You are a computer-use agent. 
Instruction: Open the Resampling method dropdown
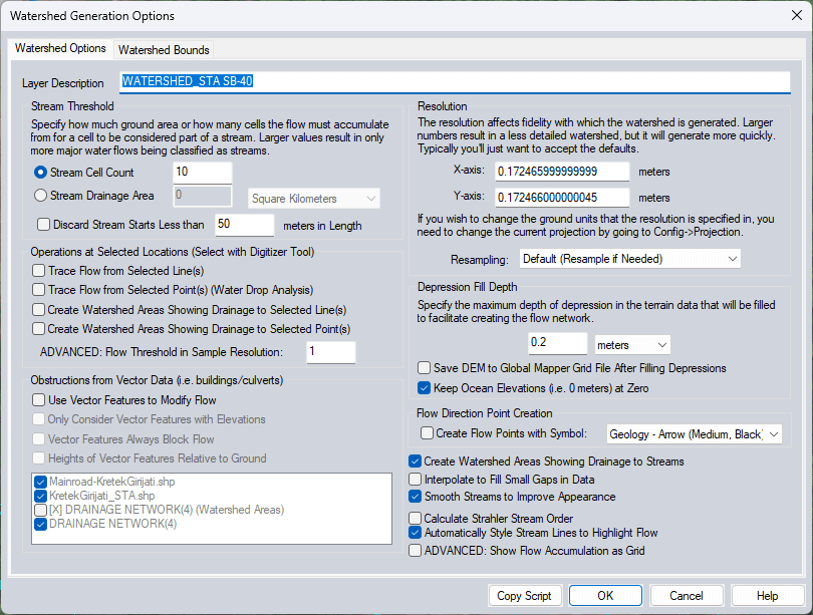(x=630, y=259)
